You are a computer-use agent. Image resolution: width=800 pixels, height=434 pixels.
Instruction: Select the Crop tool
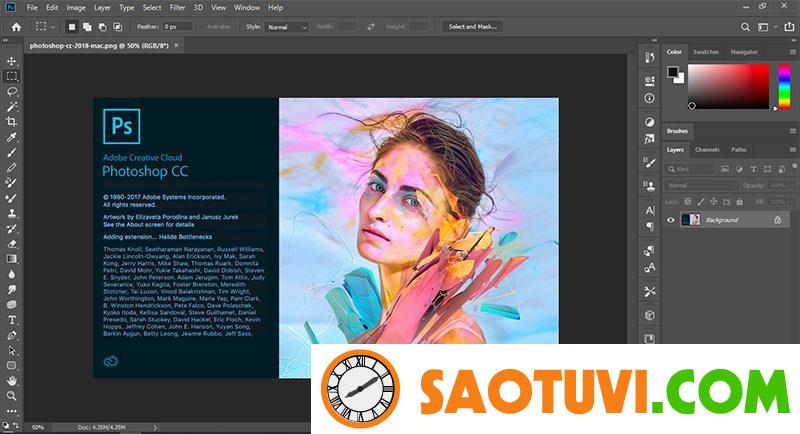point(11,121)
